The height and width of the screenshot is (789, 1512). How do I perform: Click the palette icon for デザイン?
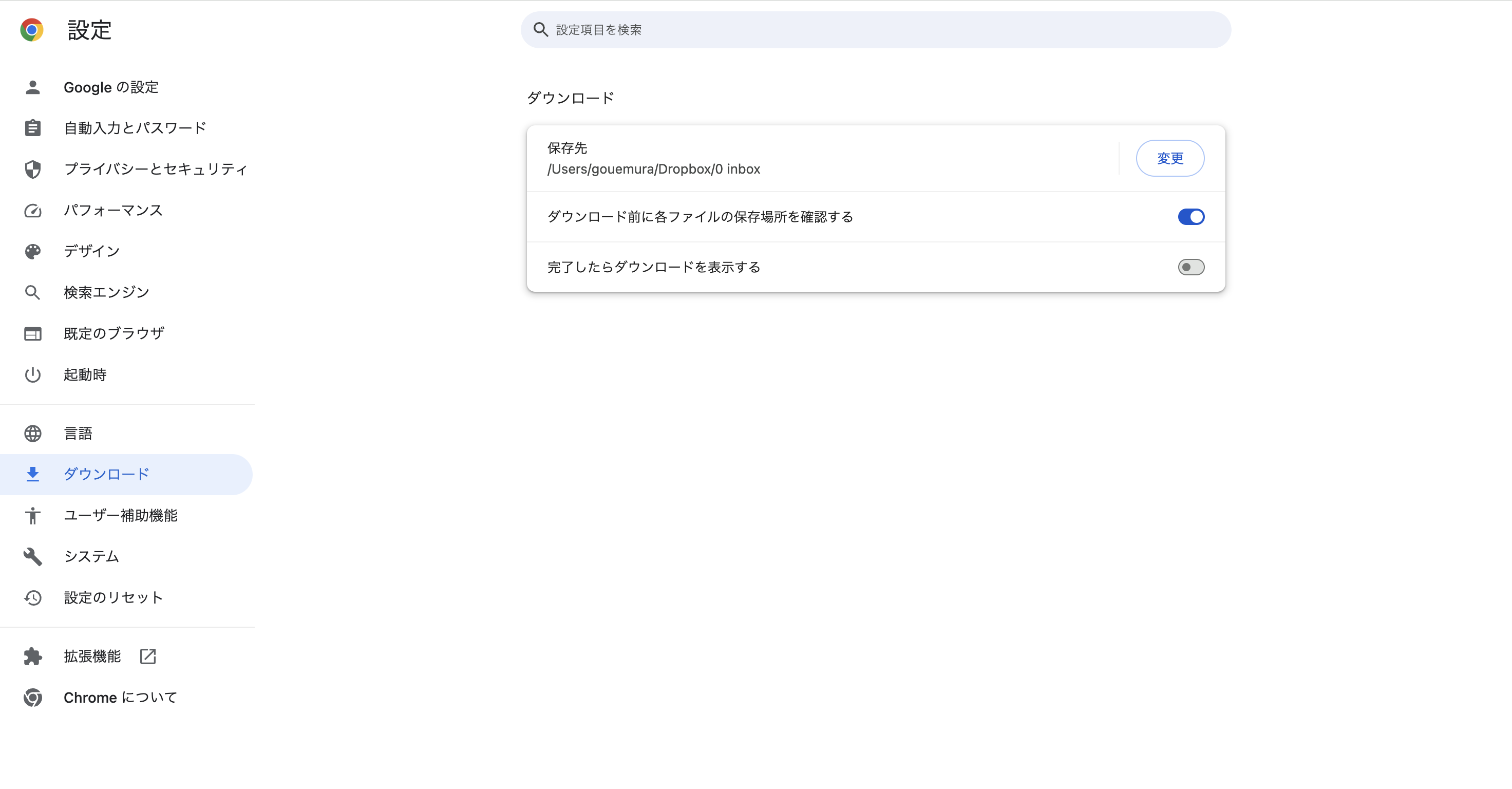click(33, 251)
